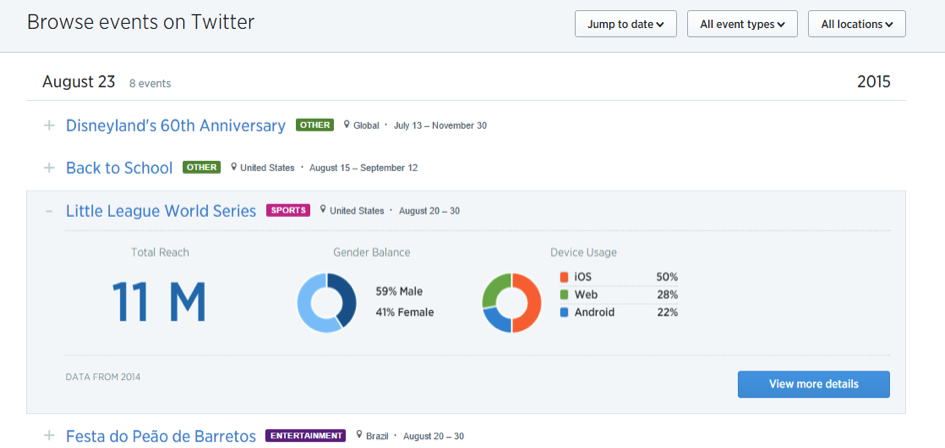
Task: Click the orange iOS legend swatch
Action: [565, 277]
